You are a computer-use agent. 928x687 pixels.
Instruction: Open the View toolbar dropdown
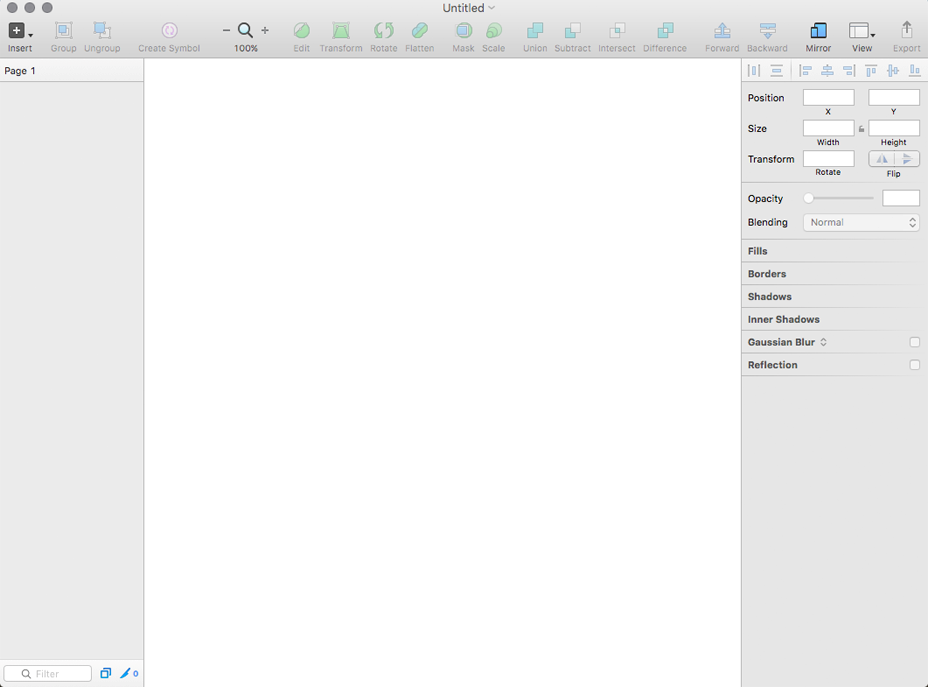point(861,31)
